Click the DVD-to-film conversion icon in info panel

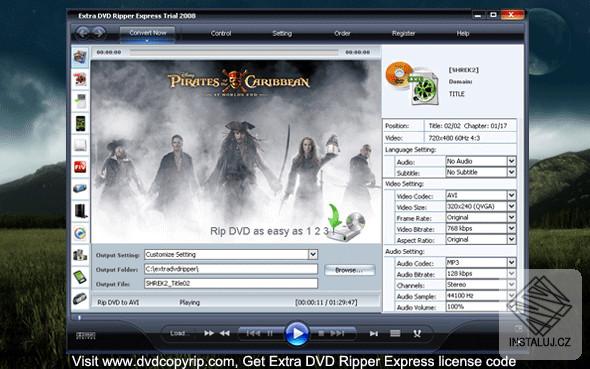point(413,84)
